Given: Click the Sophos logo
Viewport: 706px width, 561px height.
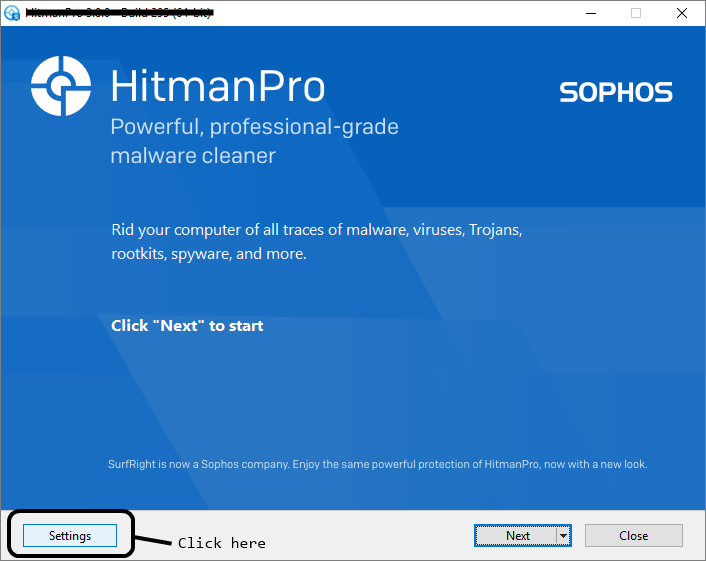Looking at the screenshot, I should 615,92.
